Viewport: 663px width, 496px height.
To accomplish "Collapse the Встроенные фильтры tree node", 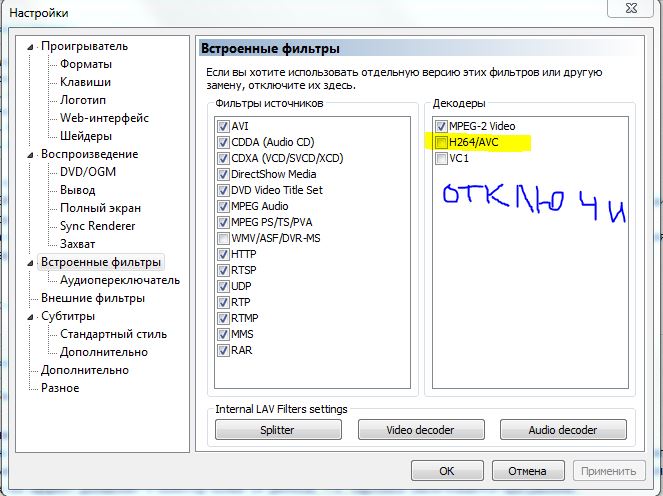I will coord(32,263).
